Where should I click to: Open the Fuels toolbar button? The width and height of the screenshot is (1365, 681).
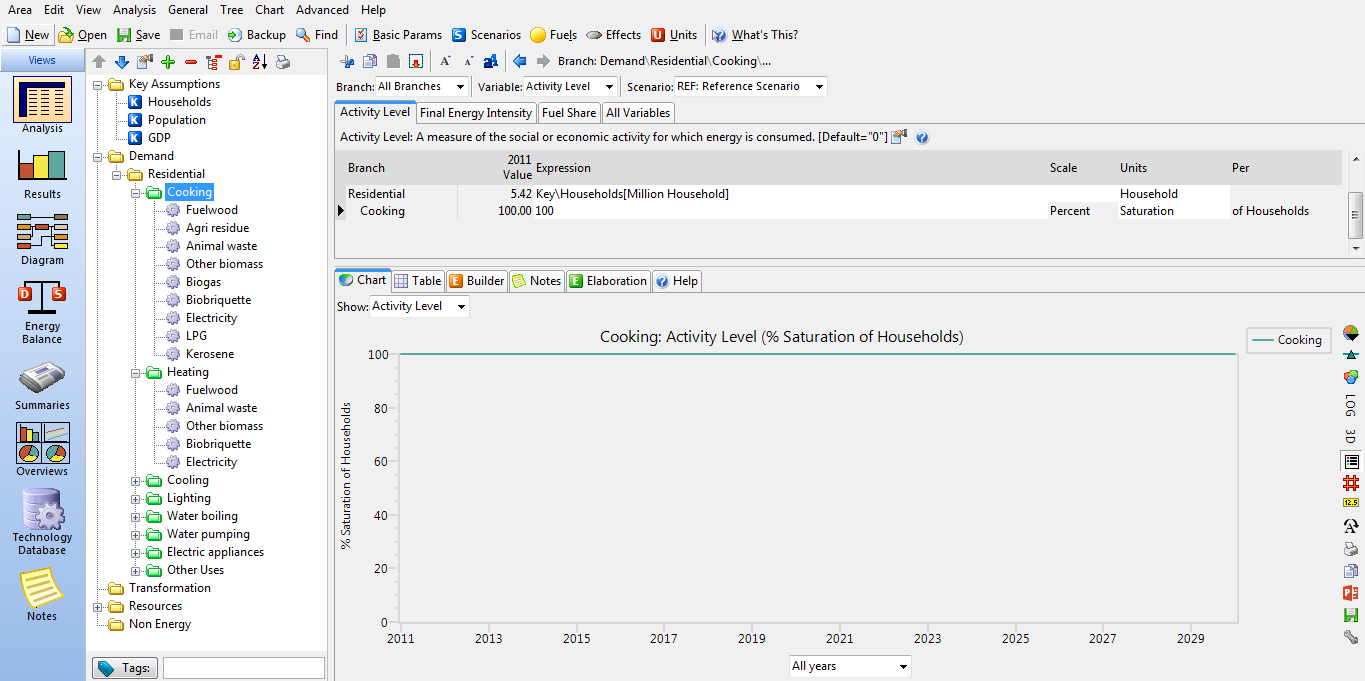pyautogui.click(x=553, y=35)
